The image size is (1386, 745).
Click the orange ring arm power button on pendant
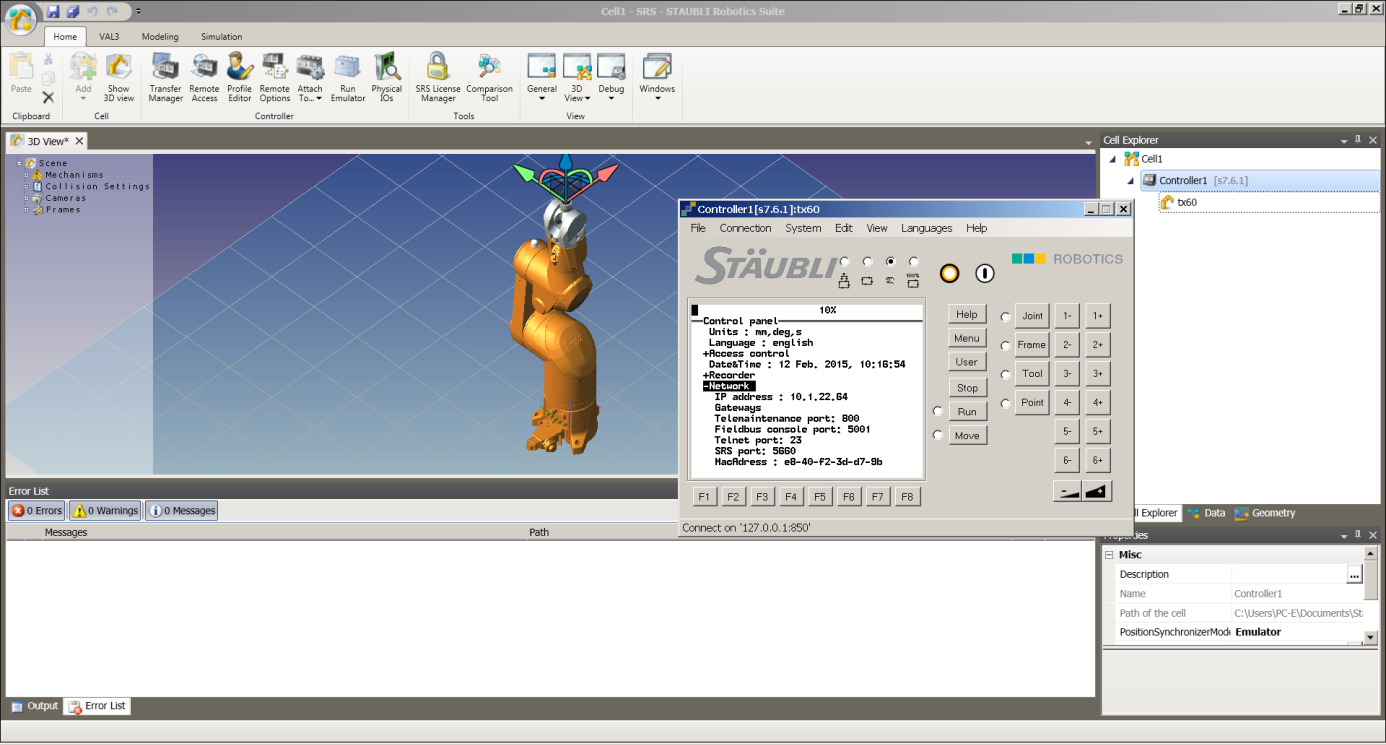click(949, 273)
